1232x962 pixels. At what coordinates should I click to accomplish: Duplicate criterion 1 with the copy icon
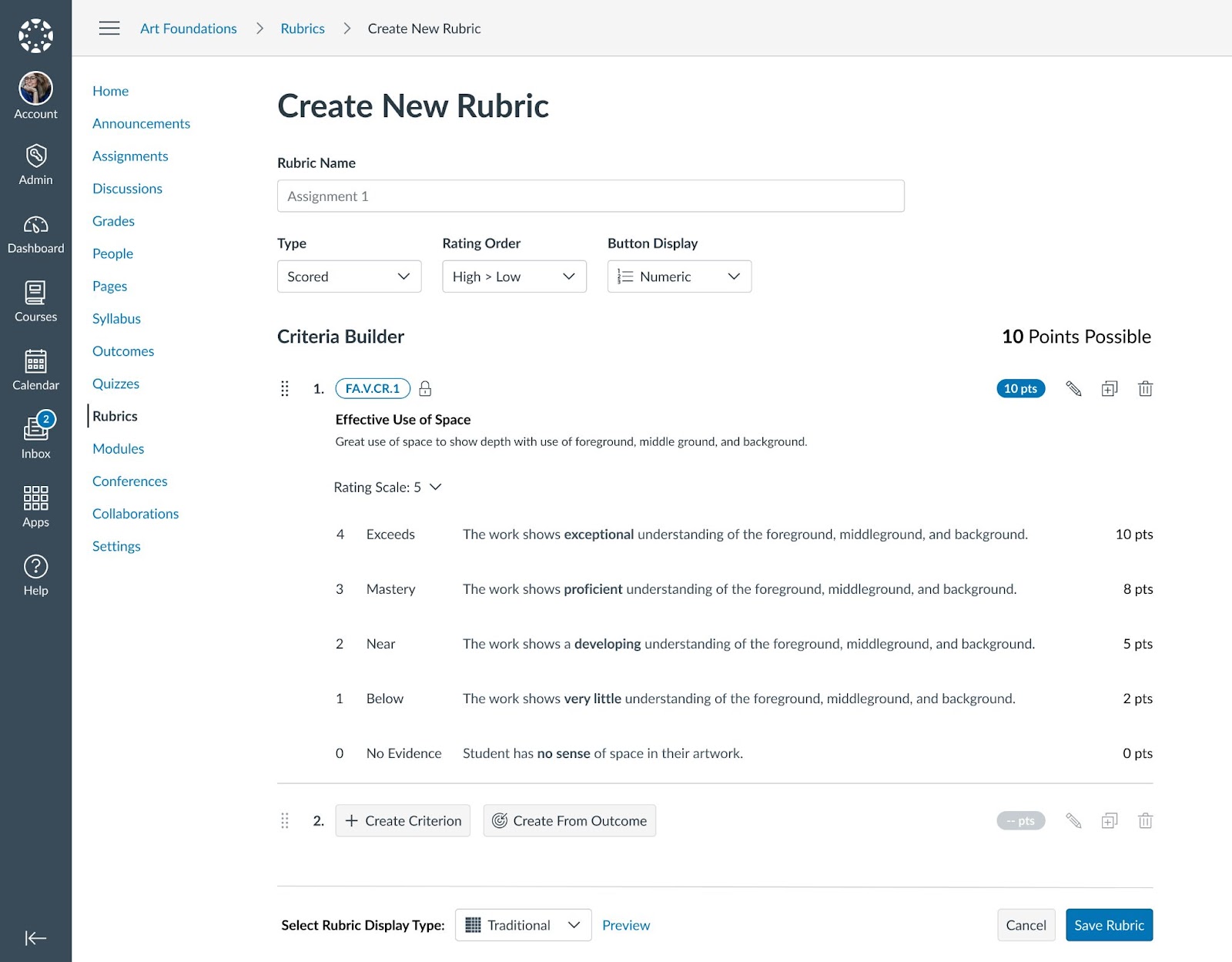(1109, 388)
